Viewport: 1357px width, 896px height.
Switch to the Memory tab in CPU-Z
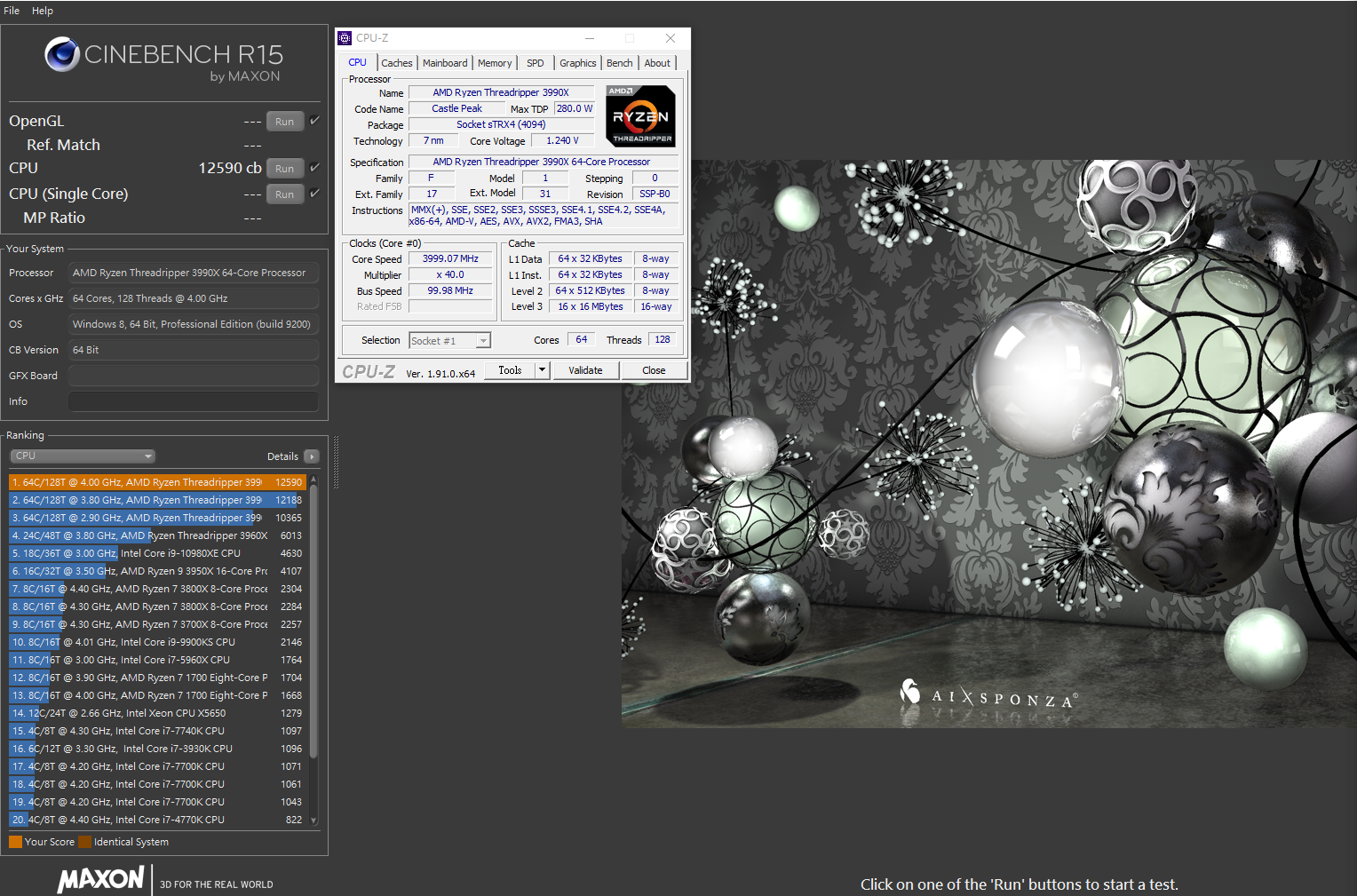[495, 63]
